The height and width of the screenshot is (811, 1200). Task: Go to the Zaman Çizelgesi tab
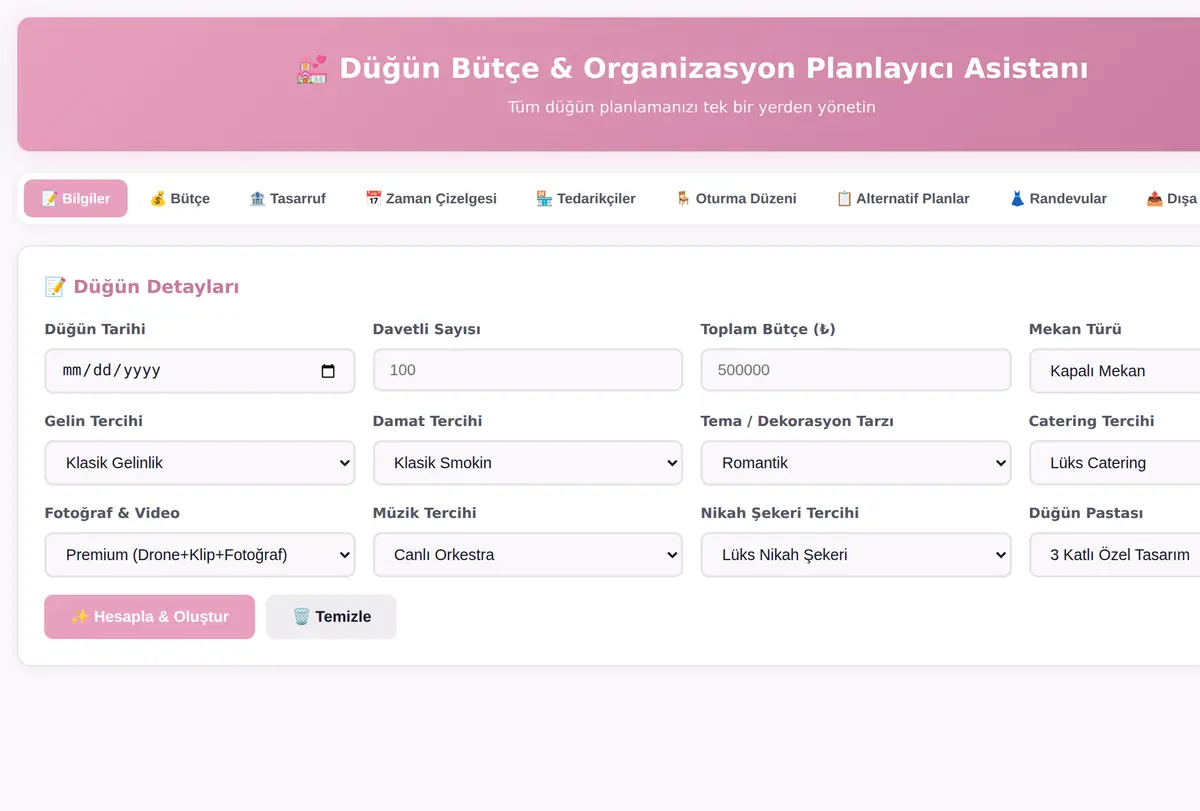coord(431,198)
